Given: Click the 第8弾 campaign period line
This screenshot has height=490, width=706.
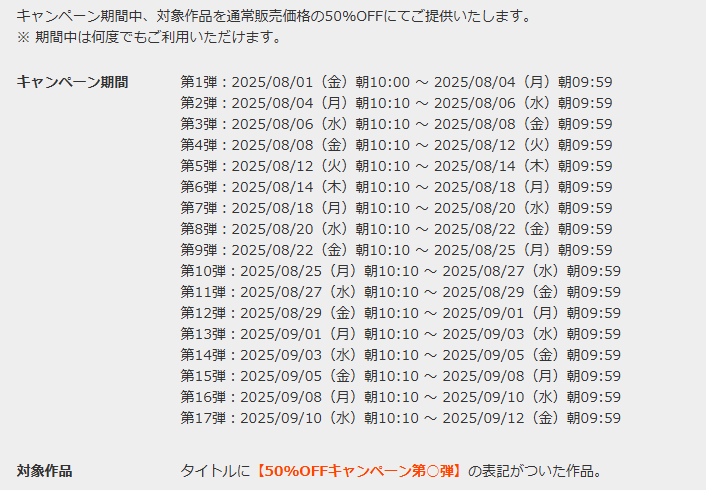Looking at the screenshot, I should tap(396, 229).
